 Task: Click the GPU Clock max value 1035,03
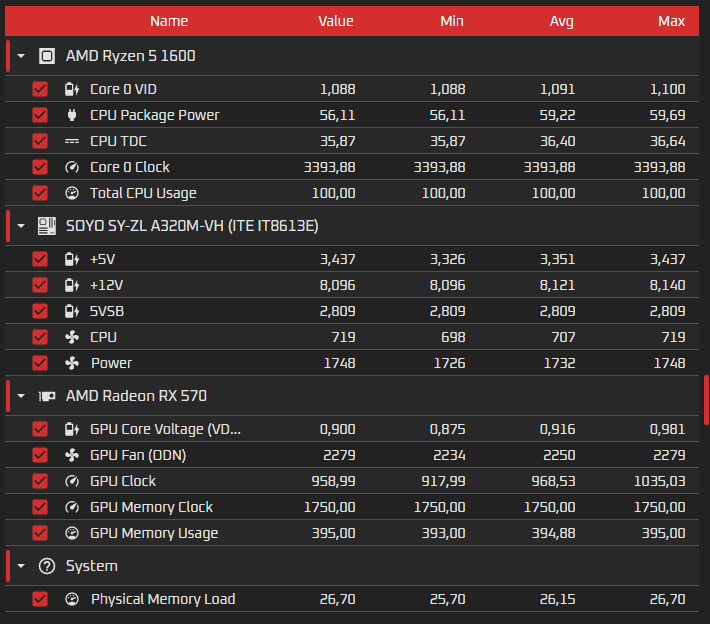[x=659, y=481]
